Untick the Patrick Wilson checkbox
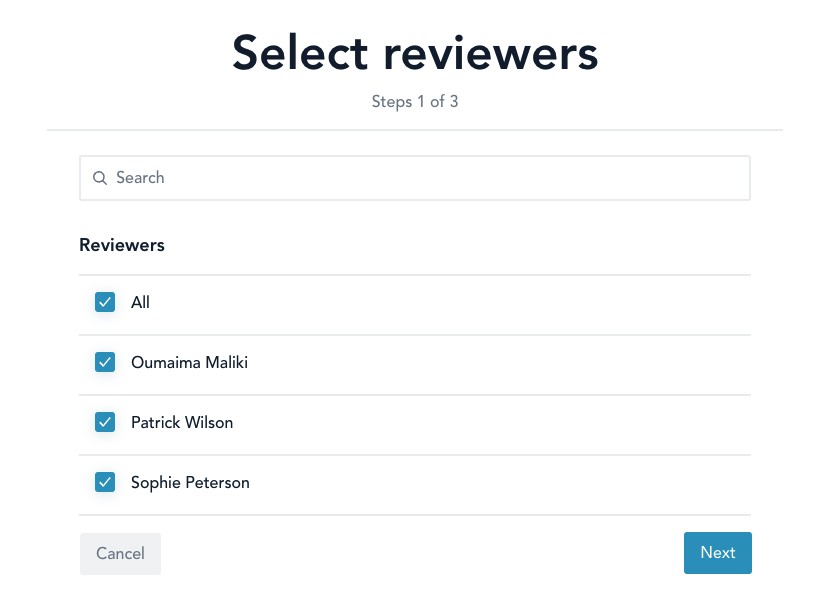The height and width of the screenshot is (600, 825). point(105,422)
